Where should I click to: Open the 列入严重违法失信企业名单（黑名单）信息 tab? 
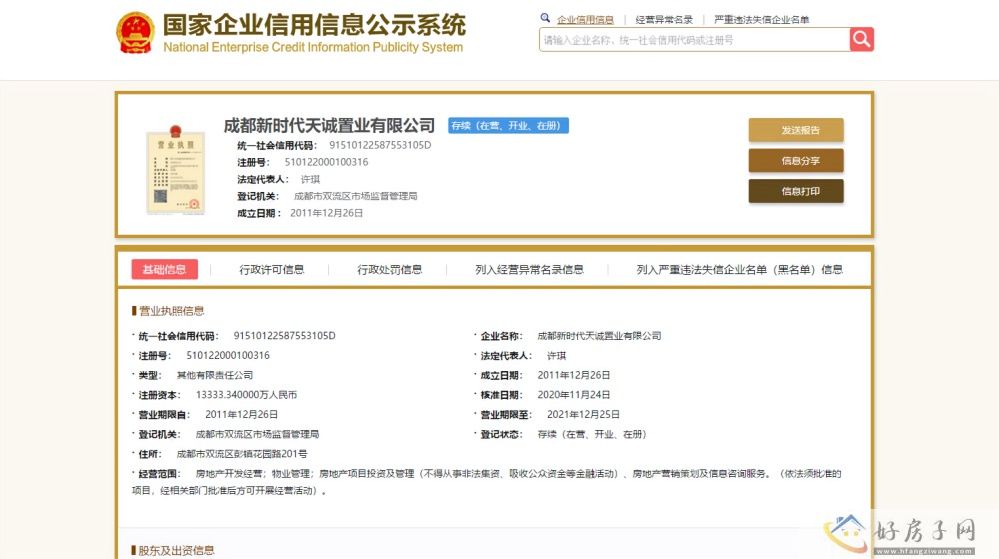point(739,270)
